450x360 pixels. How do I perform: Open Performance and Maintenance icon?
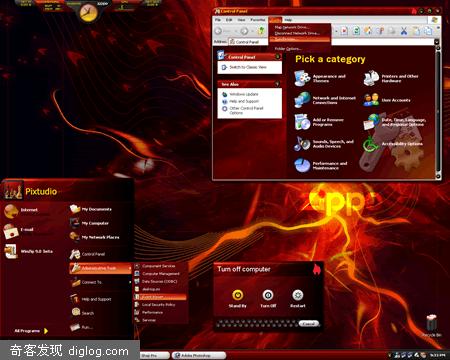click(303, 165)
